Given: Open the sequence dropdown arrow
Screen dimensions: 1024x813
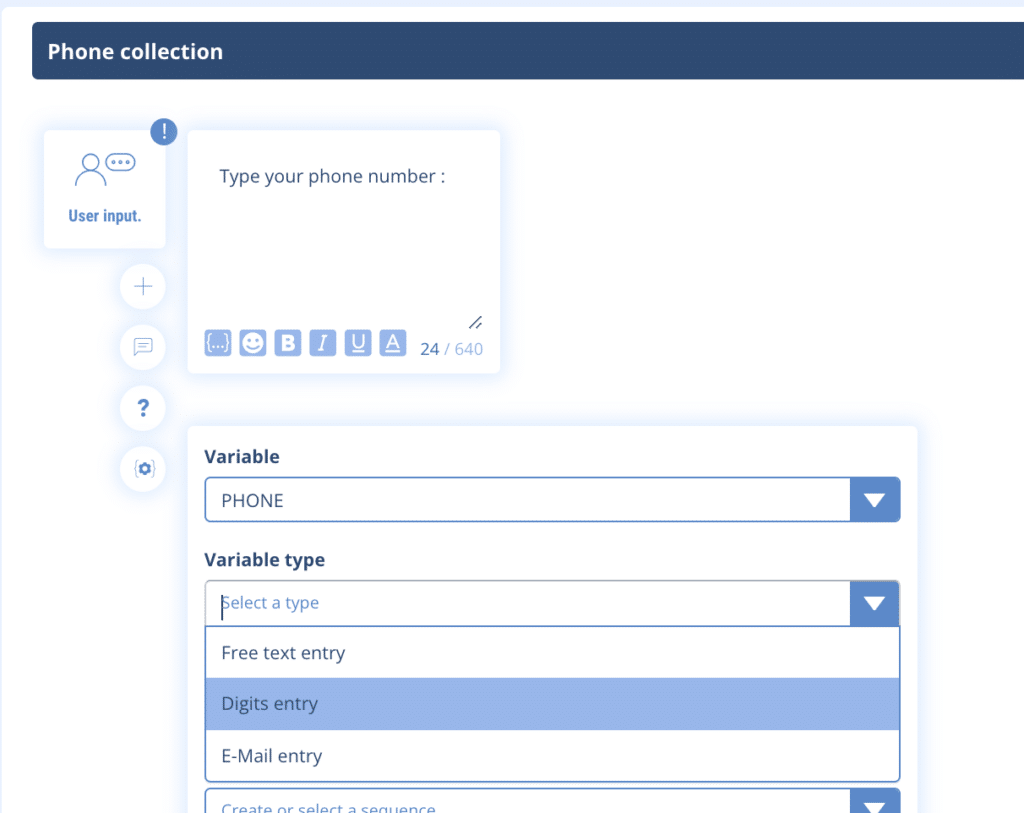Looking at the screenshot, I should pyautogui.click(x=874, y=804).
